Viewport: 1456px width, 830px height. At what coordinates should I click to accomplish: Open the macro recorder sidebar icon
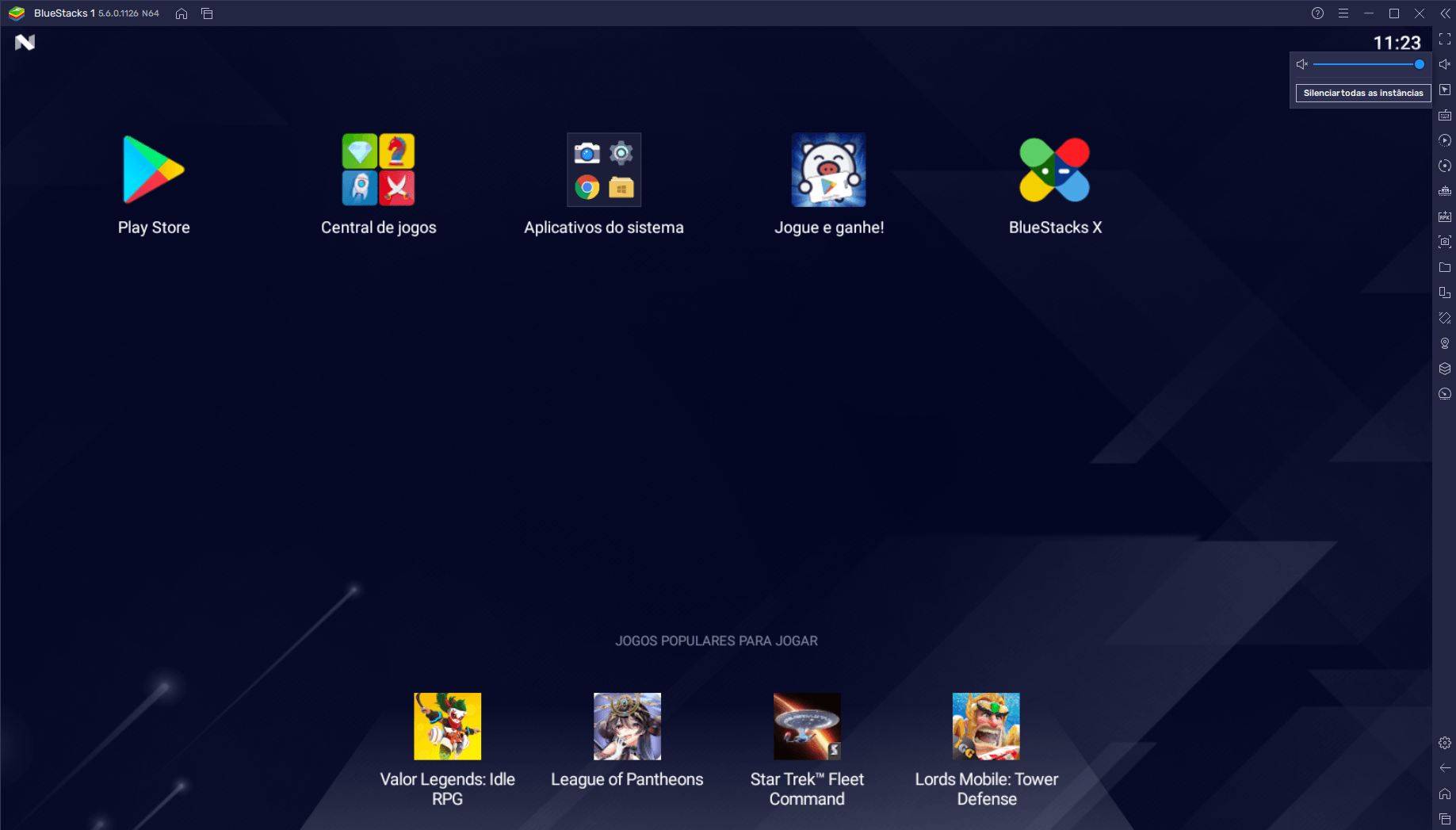pos(1445,166)
